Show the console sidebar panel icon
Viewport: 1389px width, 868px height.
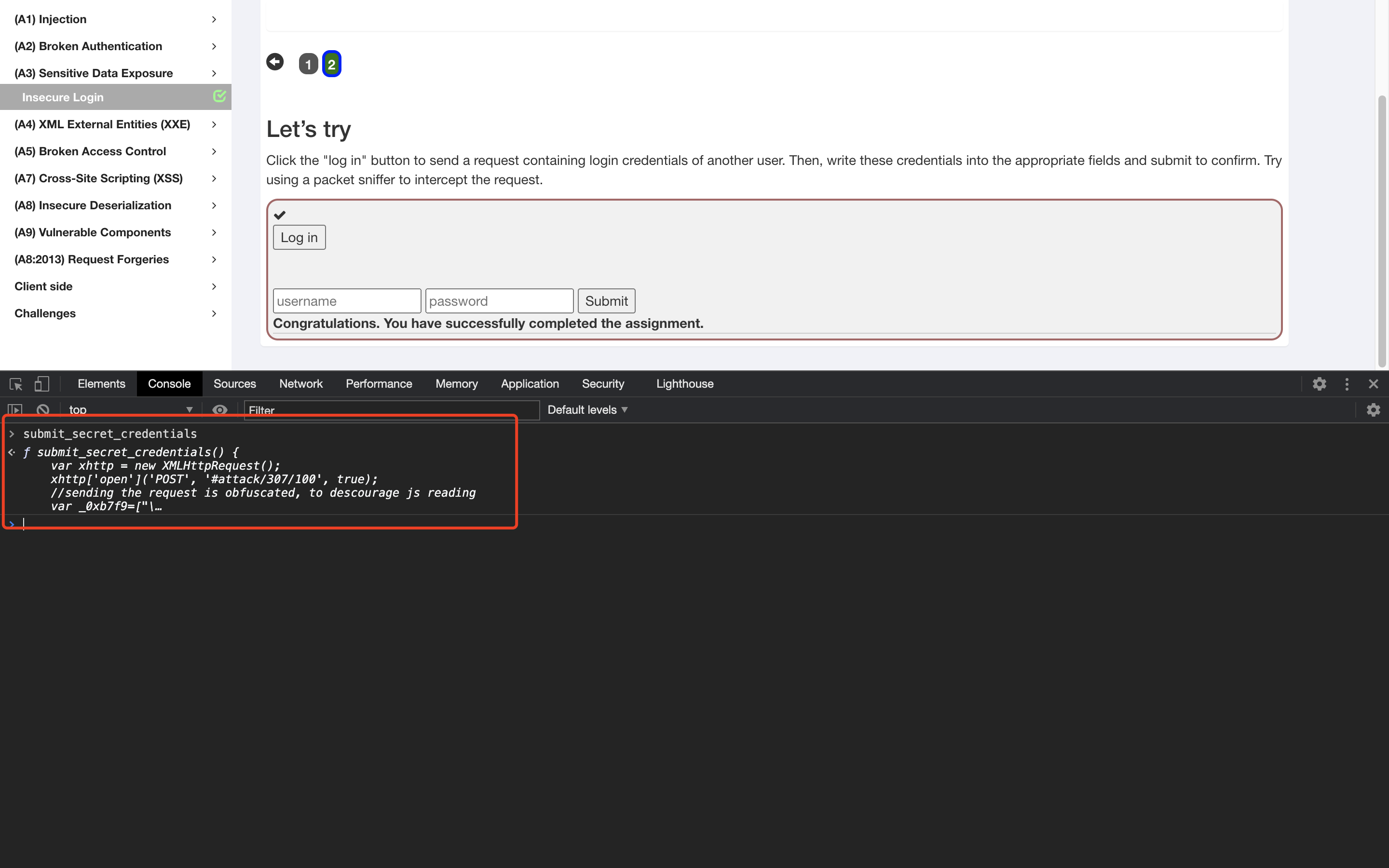(15, 410)
